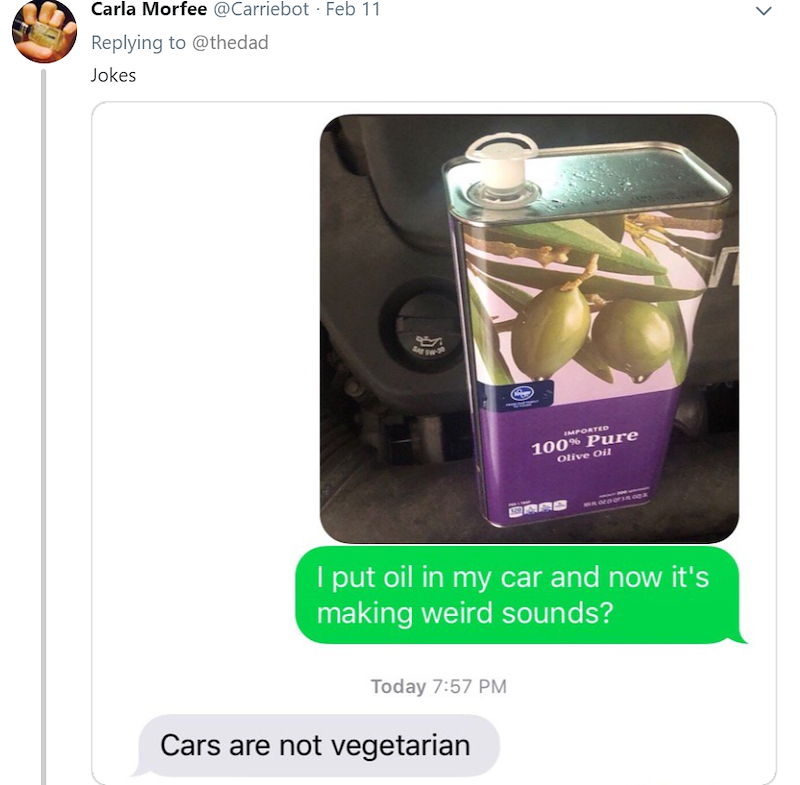Click the '100% Pure Olive Oil' label
Screen dimensions: 800x785
pos(585,445)
